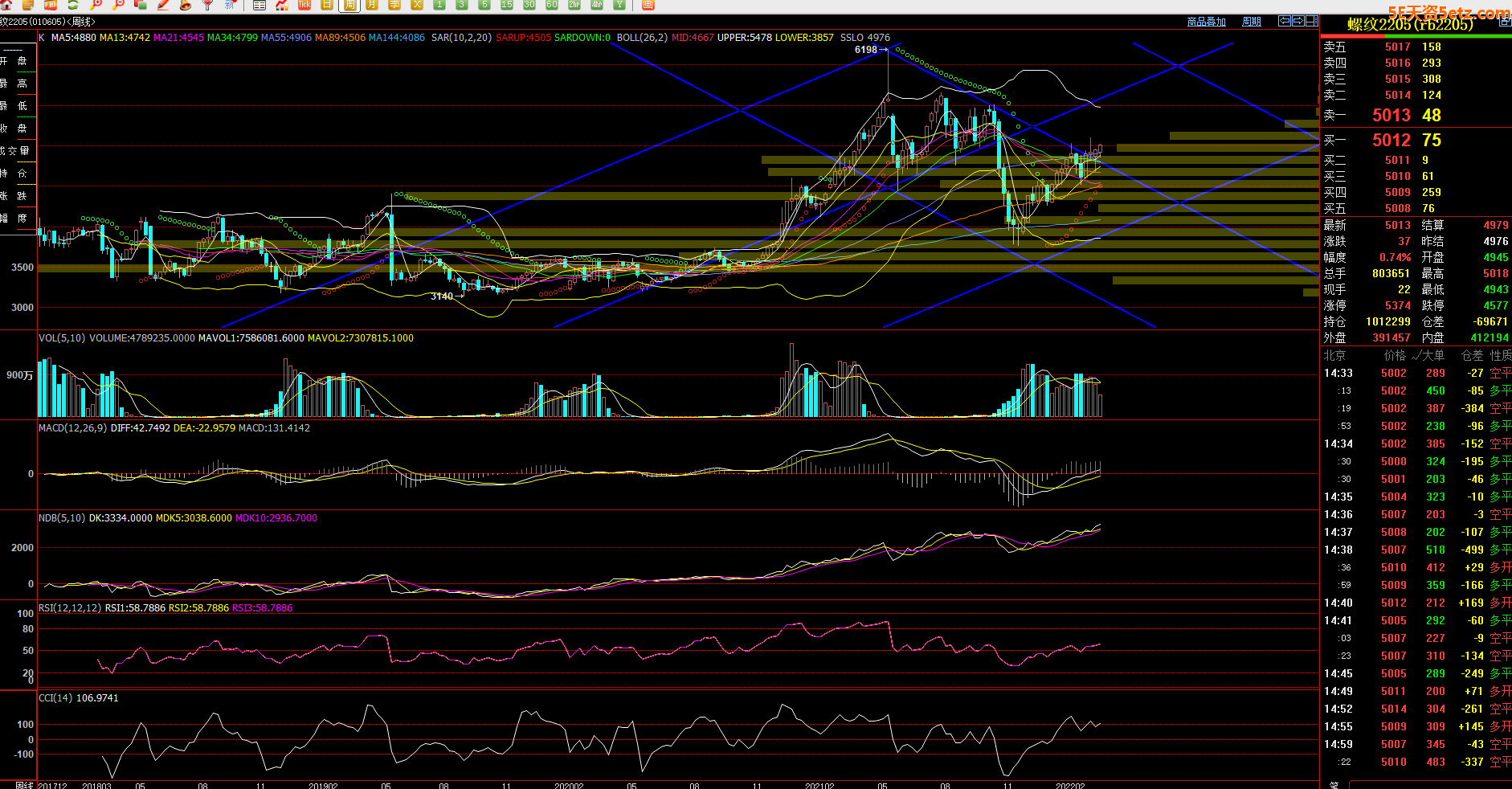Click the 14:59 trade row at 5007
The height and width of the screenshot is (789, 1512).
tap(1417, 744)
